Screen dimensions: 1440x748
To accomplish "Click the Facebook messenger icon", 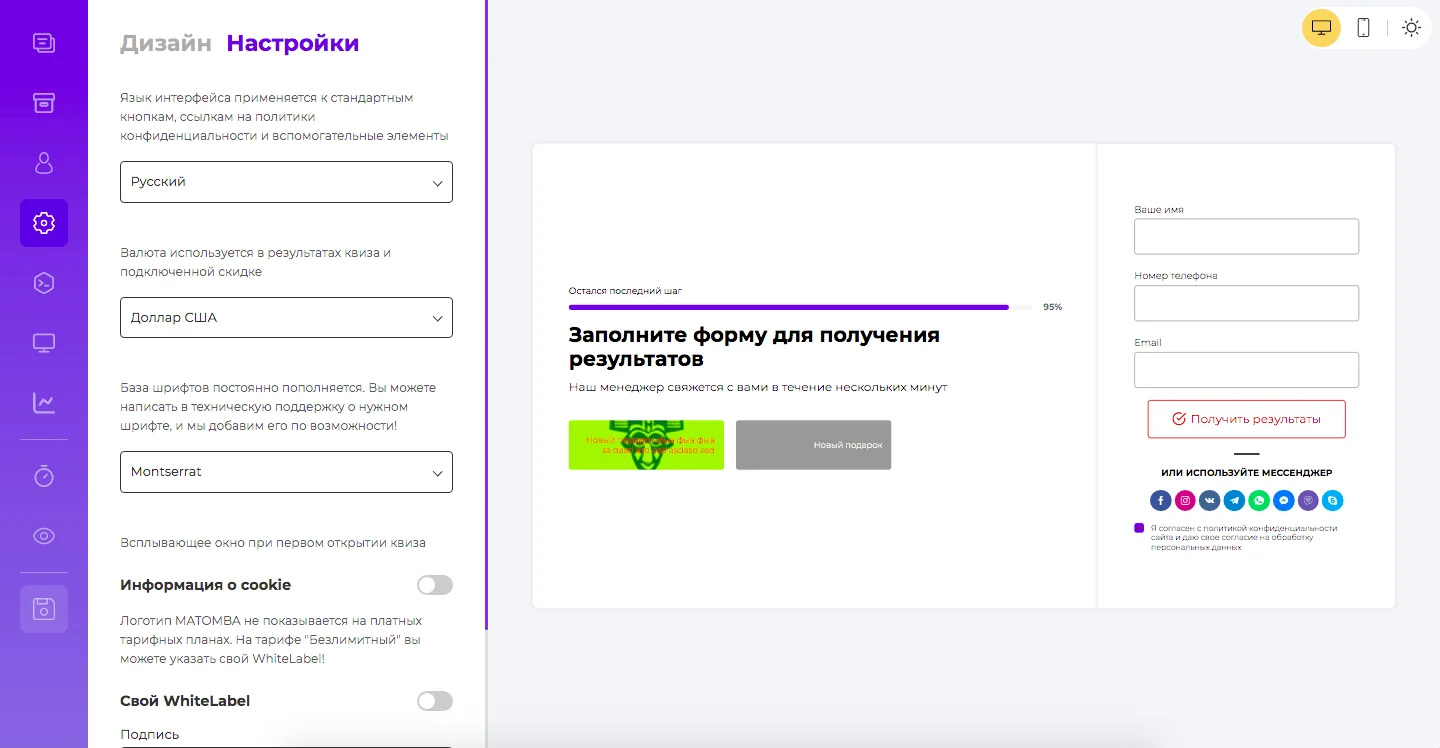I will [x=1160, y=501].
